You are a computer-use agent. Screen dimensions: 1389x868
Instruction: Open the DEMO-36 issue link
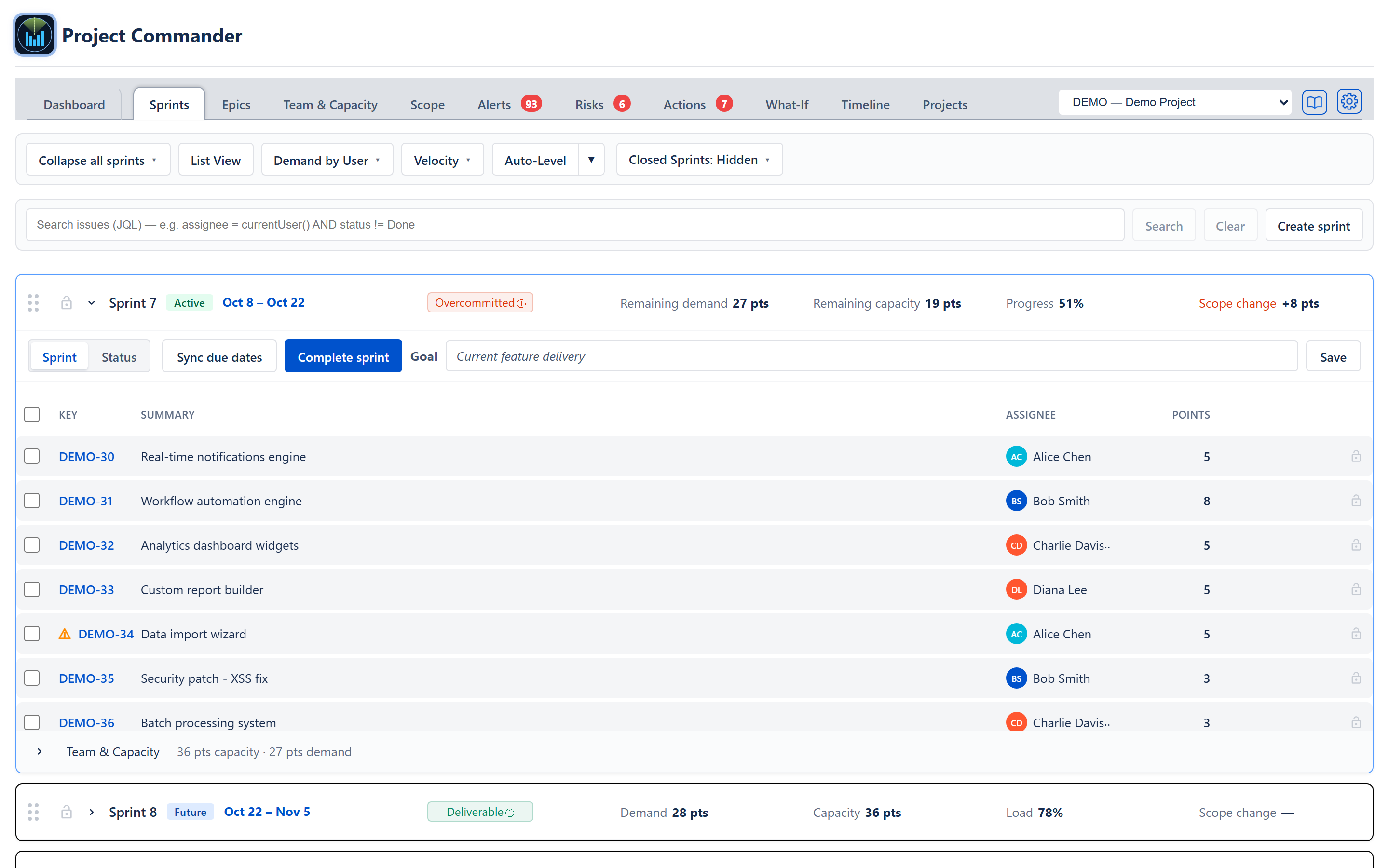(x=87, y=722)
